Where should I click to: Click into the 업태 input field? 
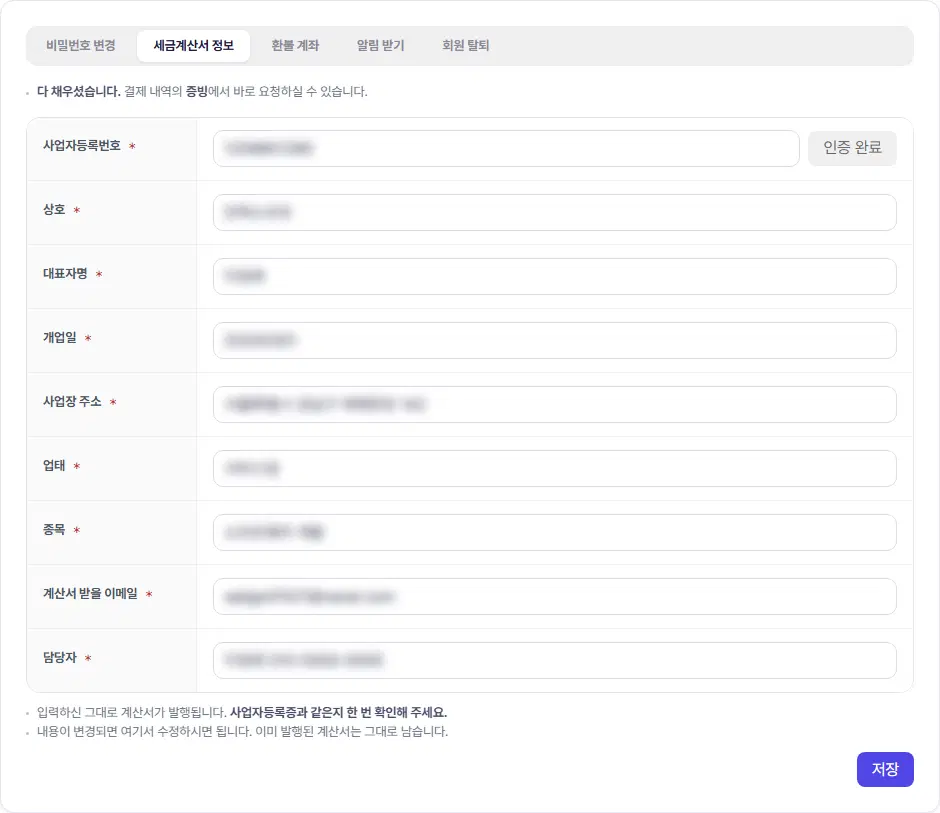pyautogui.click(x=555, y=468)
